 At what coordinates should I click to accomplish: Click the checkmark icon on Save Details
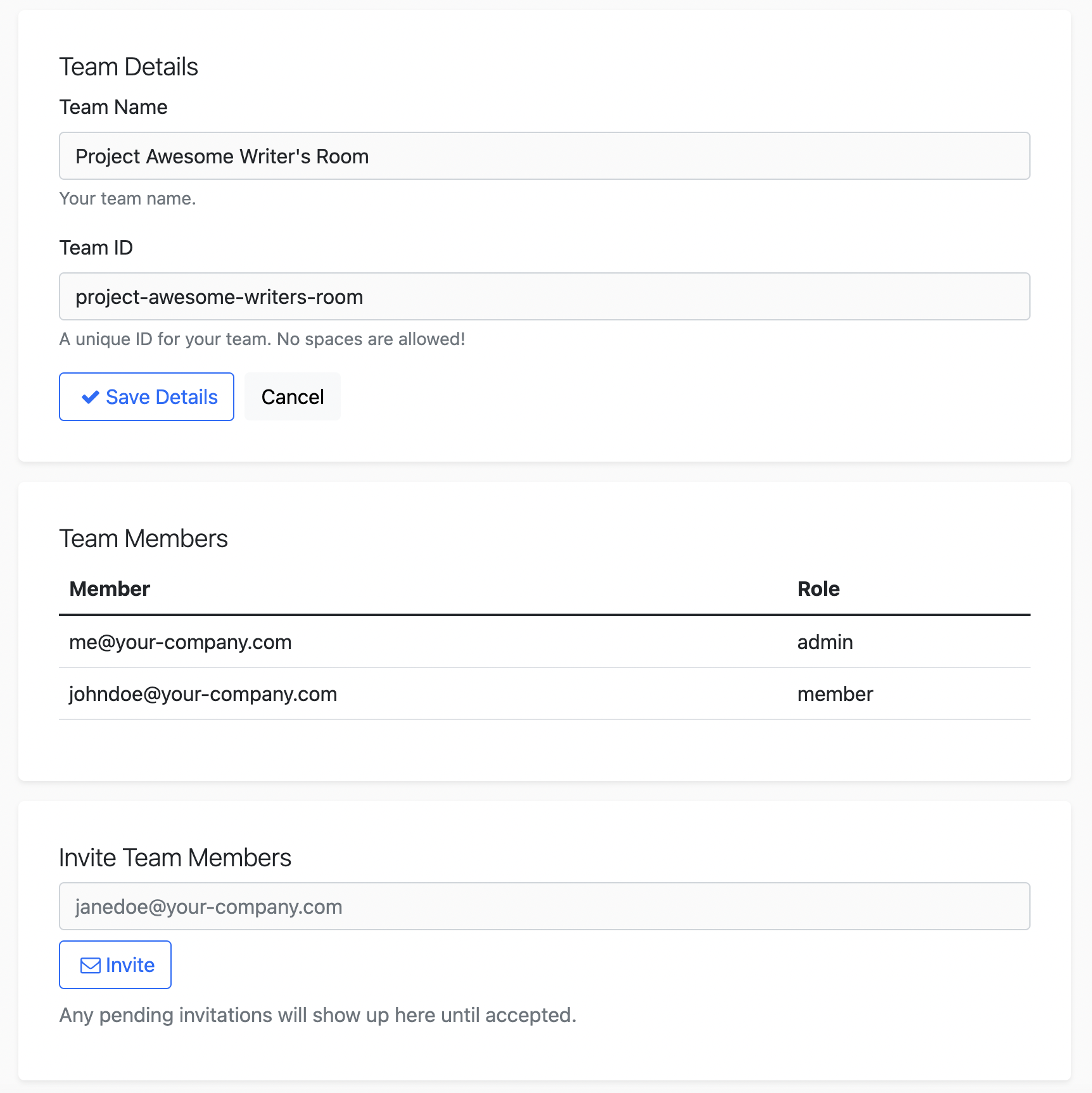[90, 397]
